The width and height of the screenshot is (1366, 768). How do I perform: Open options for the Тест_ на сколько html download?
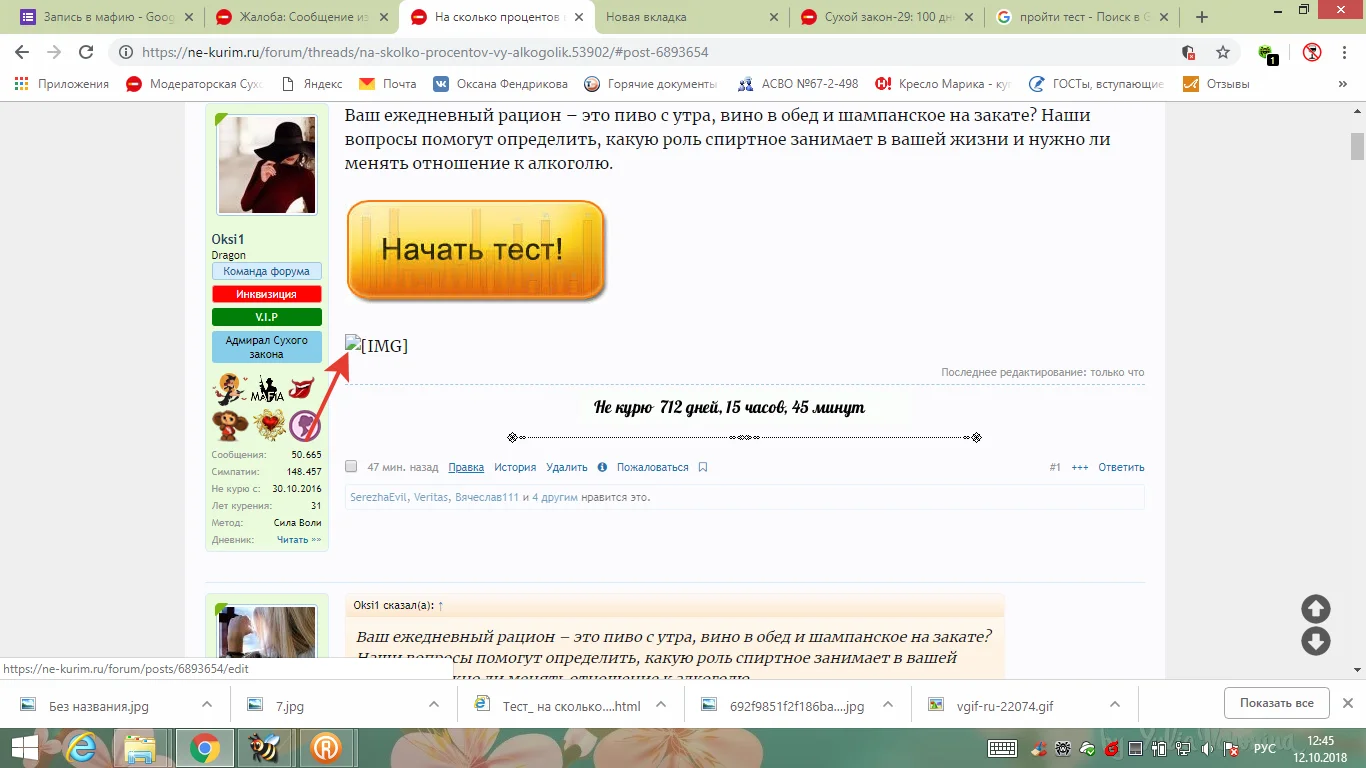661,705
